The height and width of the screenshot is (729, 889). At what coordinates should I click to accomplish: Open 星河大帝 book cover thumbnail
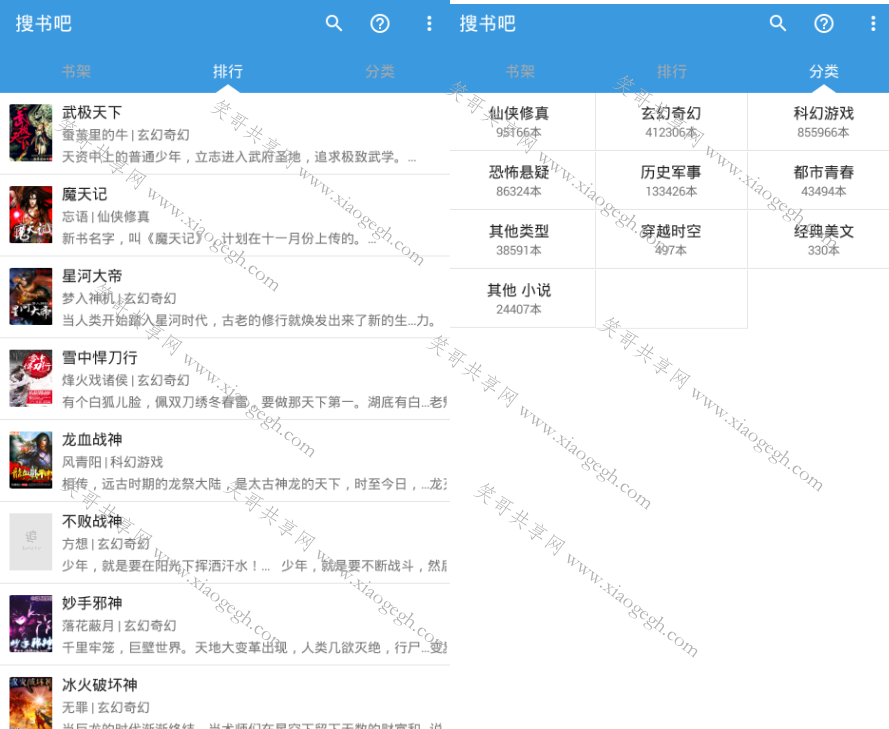pyautogui.click(x=31, y=296)
